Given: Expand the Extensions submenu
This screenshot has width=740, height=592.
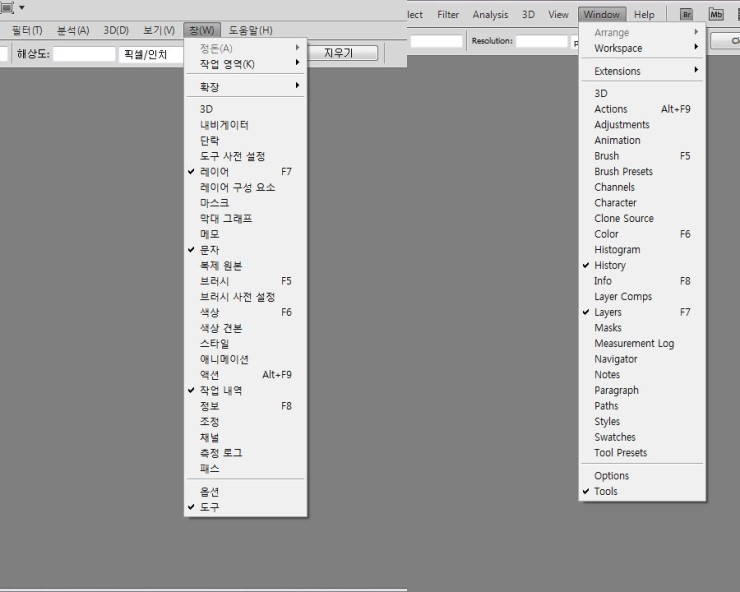Looking at the screenshot, I should pyautogui.click(x=642, y=71).
